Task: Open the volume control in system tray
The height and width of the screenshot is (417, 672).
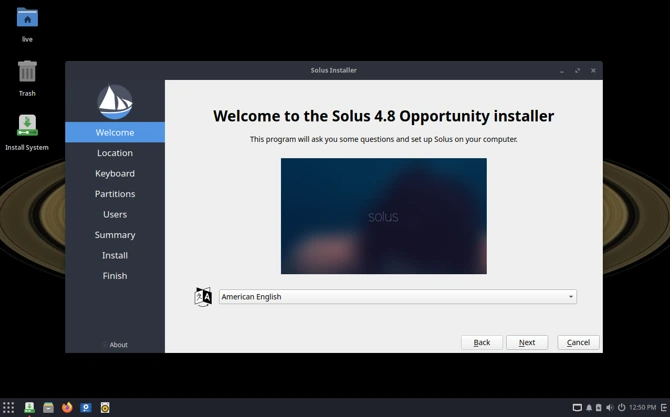Action: [x=609, y=408]
